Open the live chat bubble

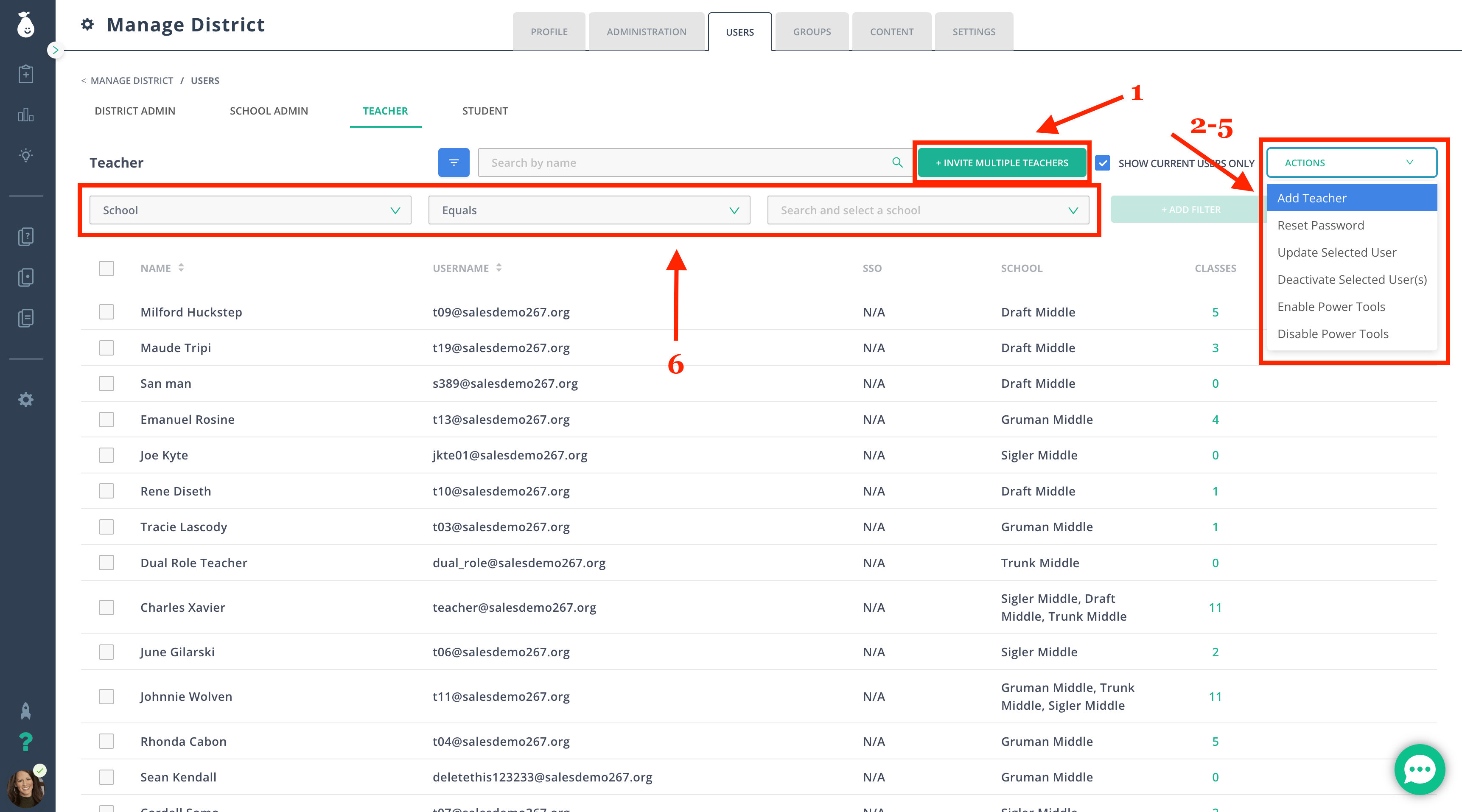tap(1420, 770)
